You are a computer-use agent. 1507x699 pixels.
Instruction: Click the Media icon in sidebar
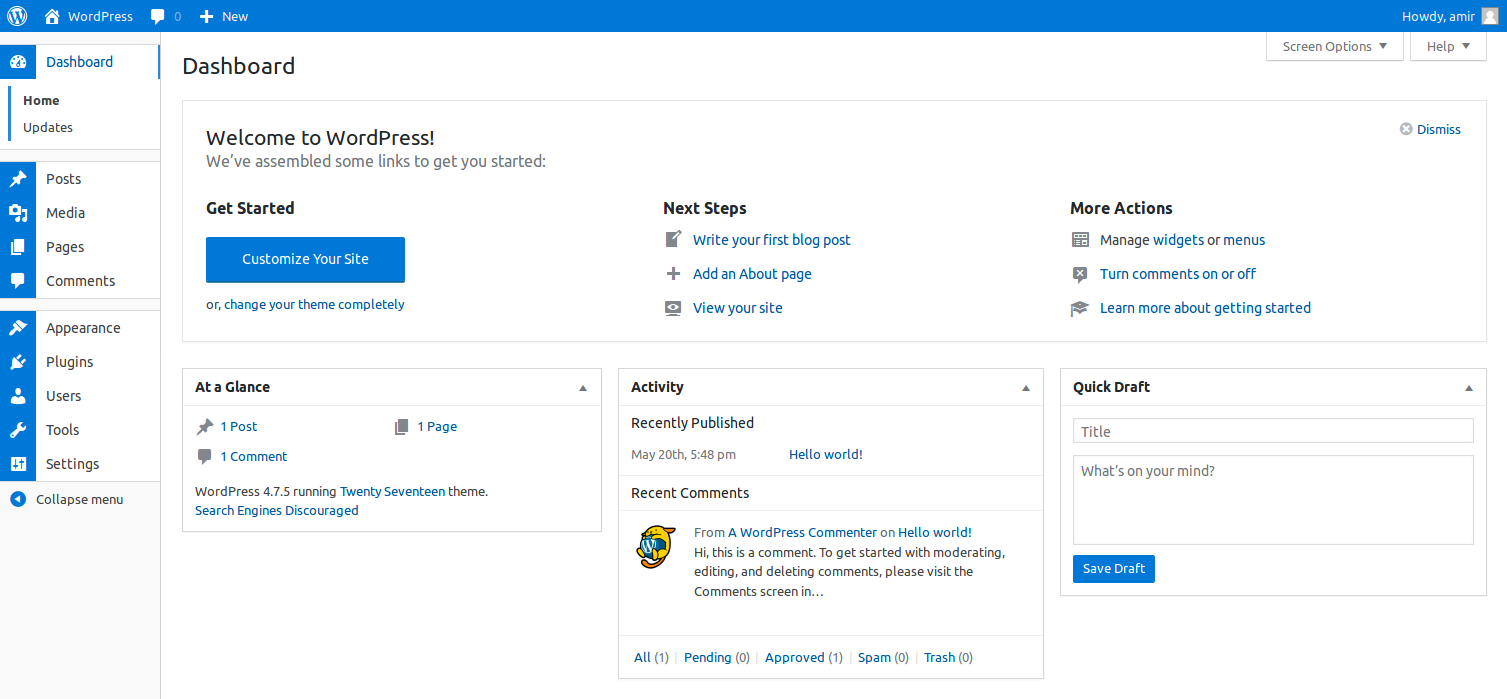coord(18,213)
